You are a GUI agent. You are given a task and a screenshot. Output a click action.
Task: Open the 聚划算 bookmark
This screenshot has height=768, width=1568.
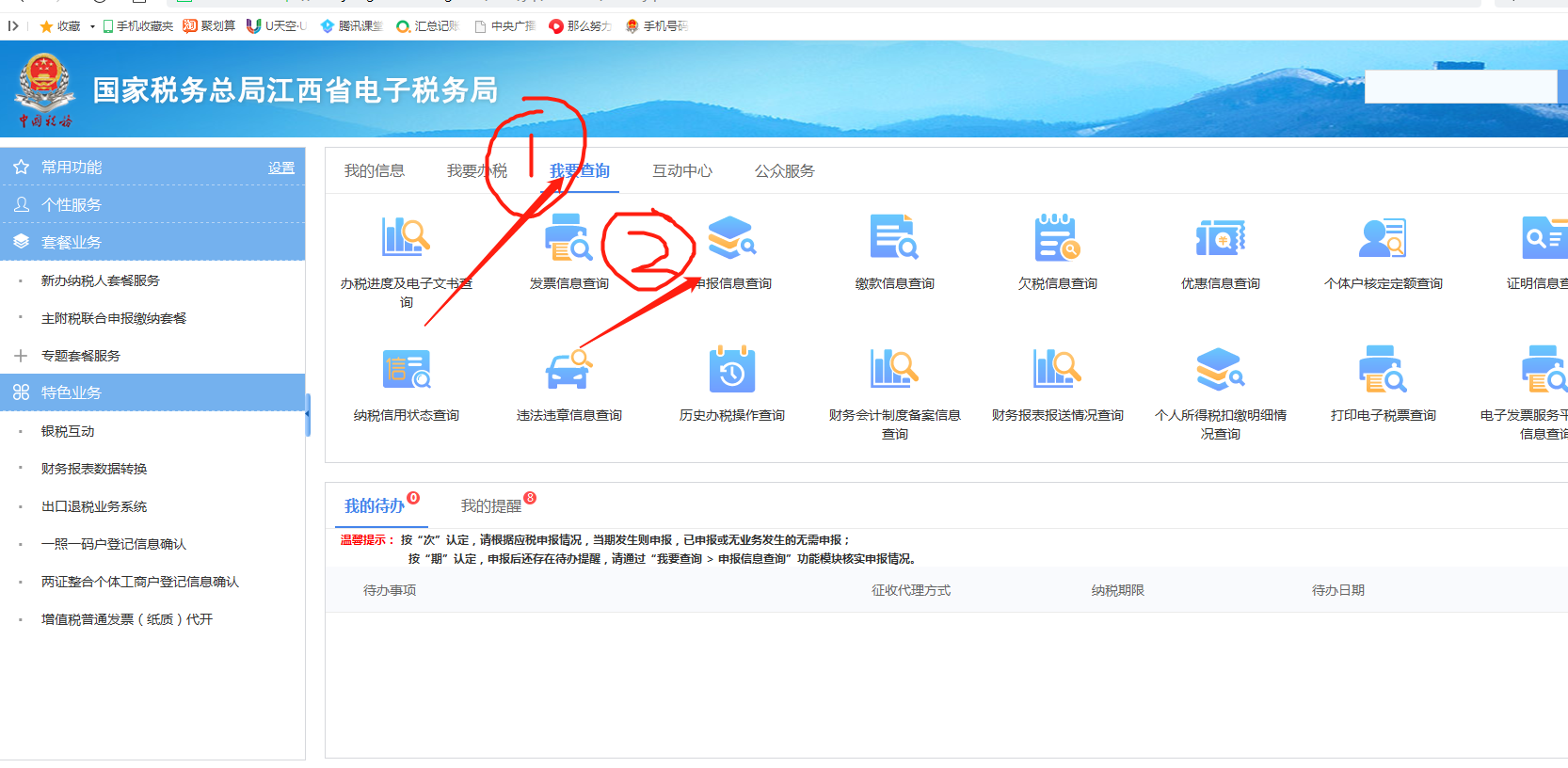(209, 26)
